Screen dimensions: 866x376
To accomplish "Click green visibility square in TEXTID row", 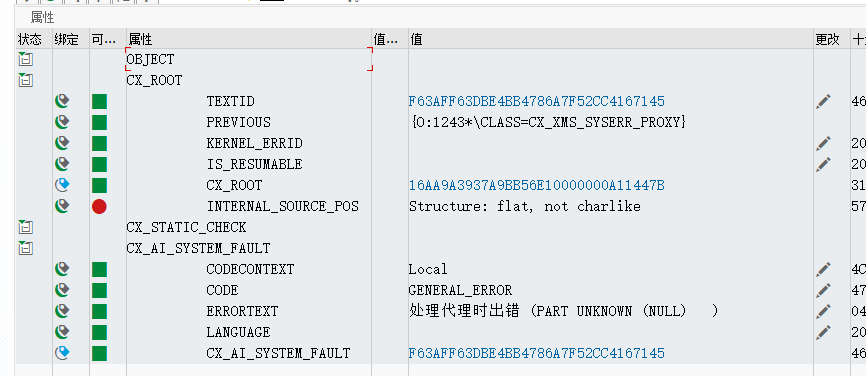I will click(x=99, y=101).
